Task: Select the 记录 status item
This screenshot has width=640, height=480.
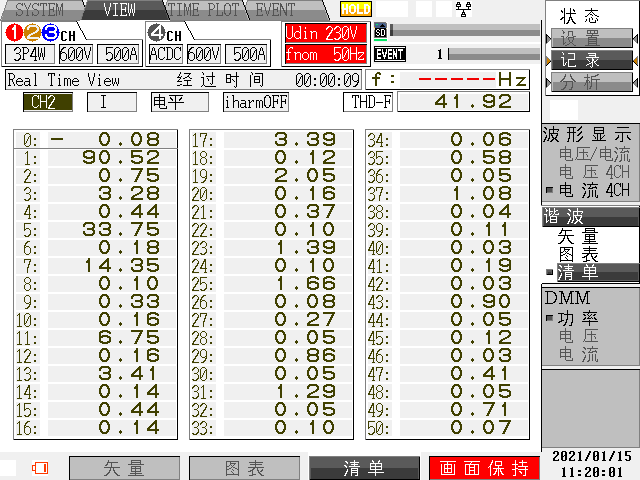Action: coord(591,60)
